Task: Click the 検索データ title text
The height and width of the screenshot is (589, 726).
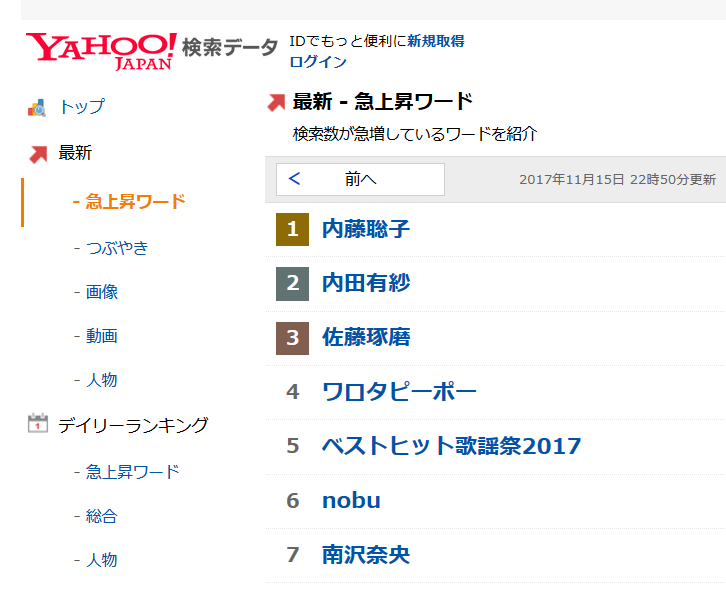Action: click(x=230, y=47)
